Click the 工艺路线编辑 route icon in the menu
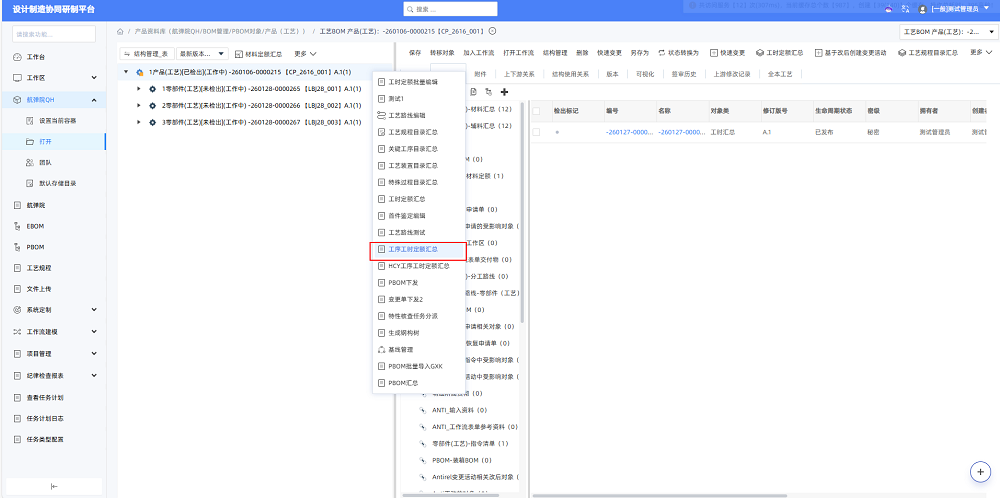The width and height of the screenshot is (1000, 498). click(382, 115)
